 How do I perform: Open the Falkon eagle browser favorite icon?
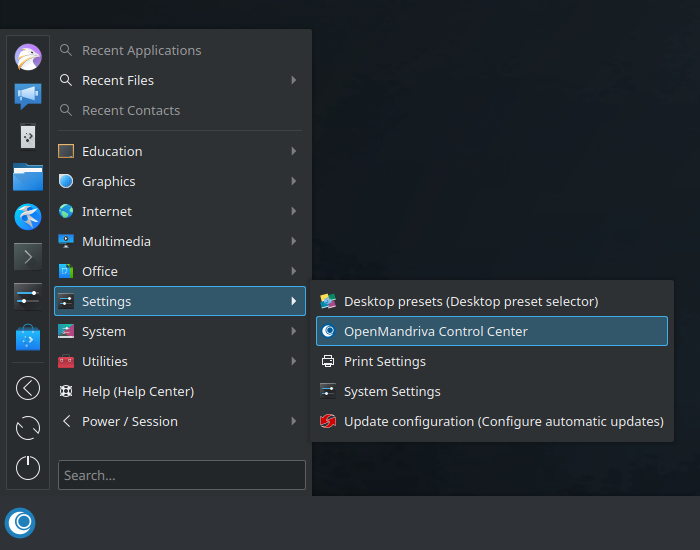click(x=28, y=57)
